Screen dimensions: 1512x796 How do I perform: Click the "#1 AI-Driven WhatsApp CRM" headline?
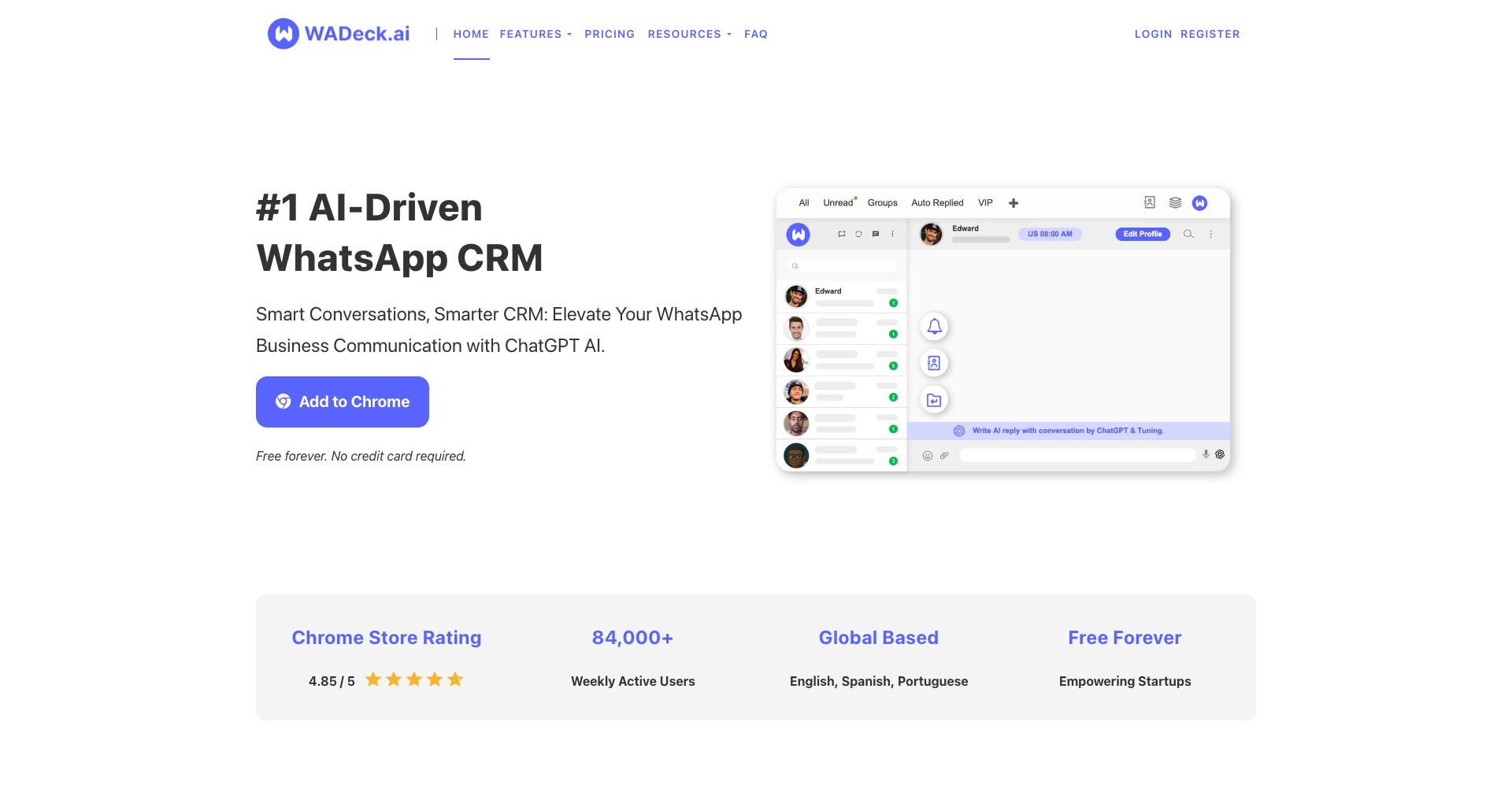pyautogui.click(x=400, y=232)
